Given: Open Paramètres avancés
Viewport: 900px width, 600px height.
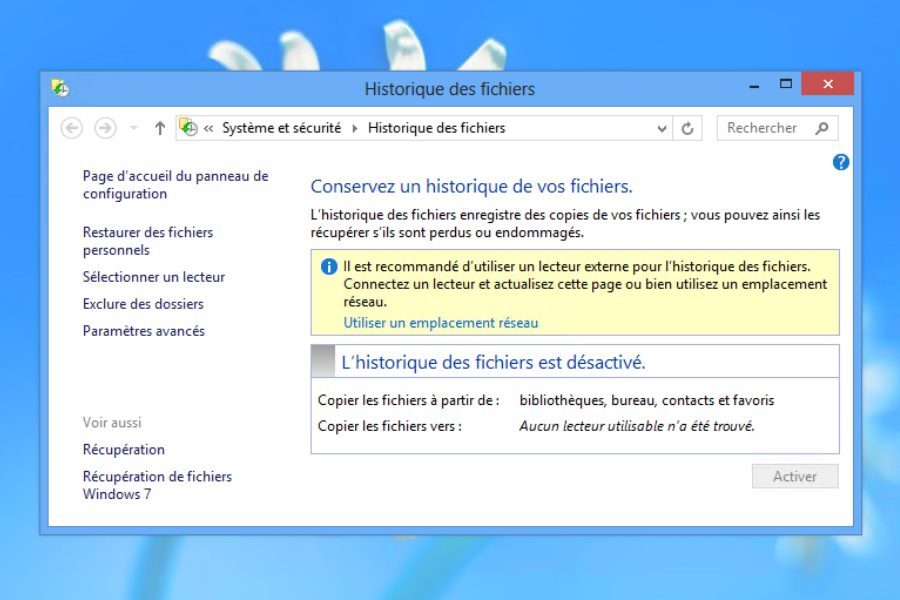Looking at the screenshot, I should [x=143, y=331].
